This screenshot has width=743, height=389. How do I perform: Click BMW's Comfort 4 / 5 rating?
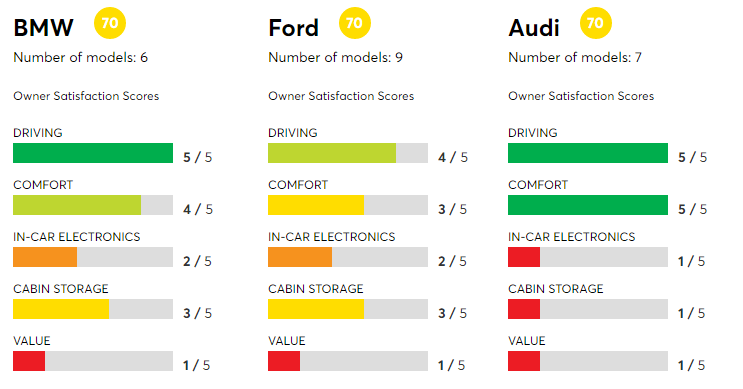[x=198, y=209]
